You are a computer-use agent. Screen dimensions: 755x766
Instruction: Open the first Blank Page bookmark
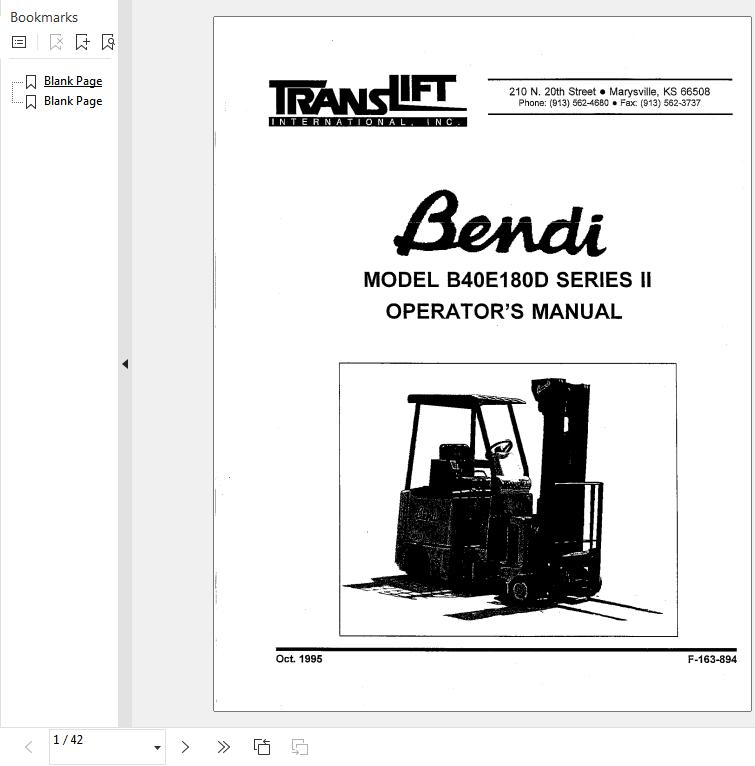coord(73,81)
